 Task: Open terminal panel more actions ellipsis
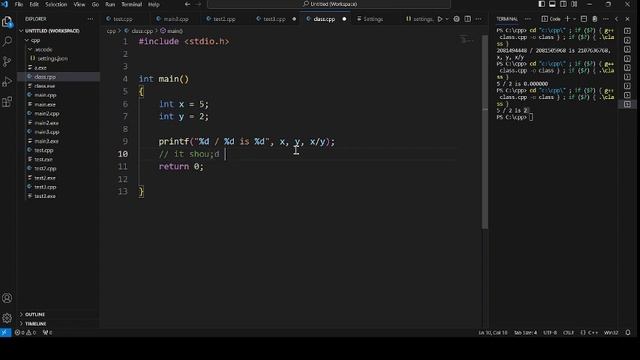[x=606, y=19]
